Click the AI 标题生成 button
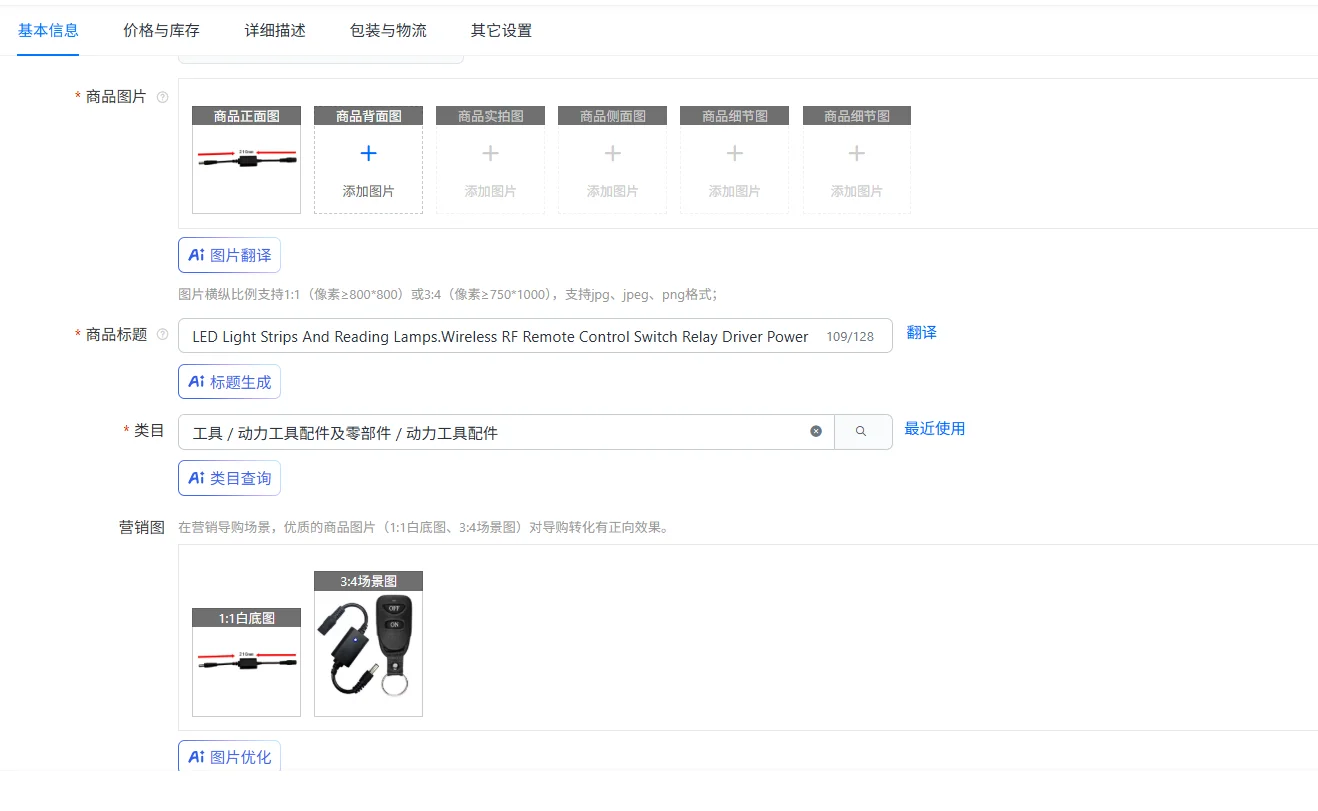This screenshot has width=1318, height=811. [x=229, y=382]
